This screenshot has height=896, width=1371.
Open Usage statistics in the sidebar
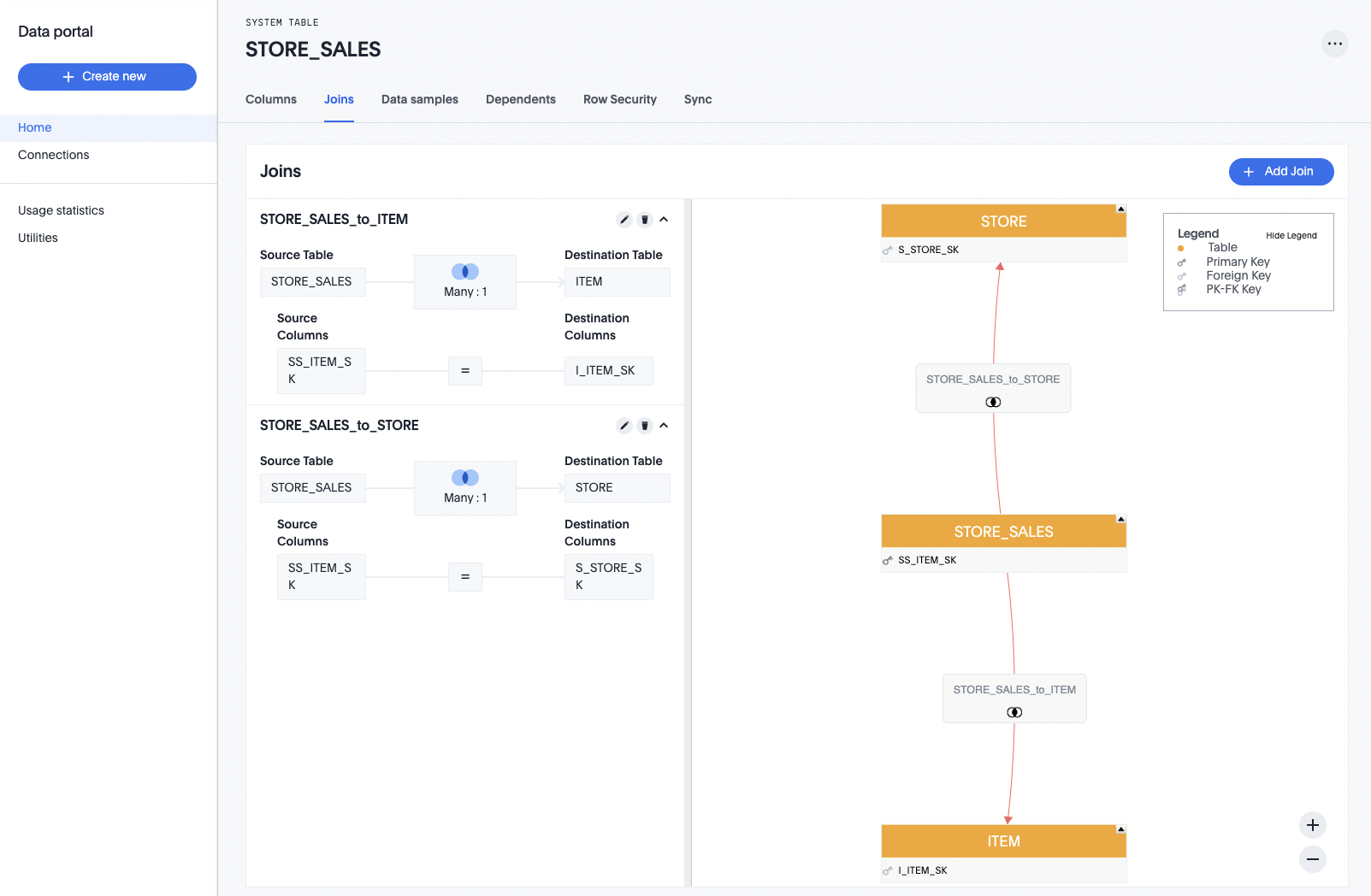pos(61,210)
